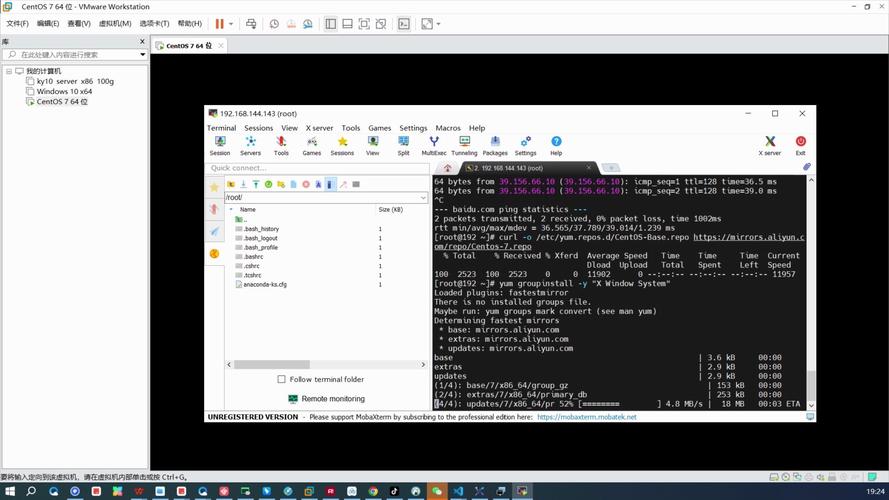The image size is (889, 500).
Task: Open the Macros menu
Action: tap(448, 128)
